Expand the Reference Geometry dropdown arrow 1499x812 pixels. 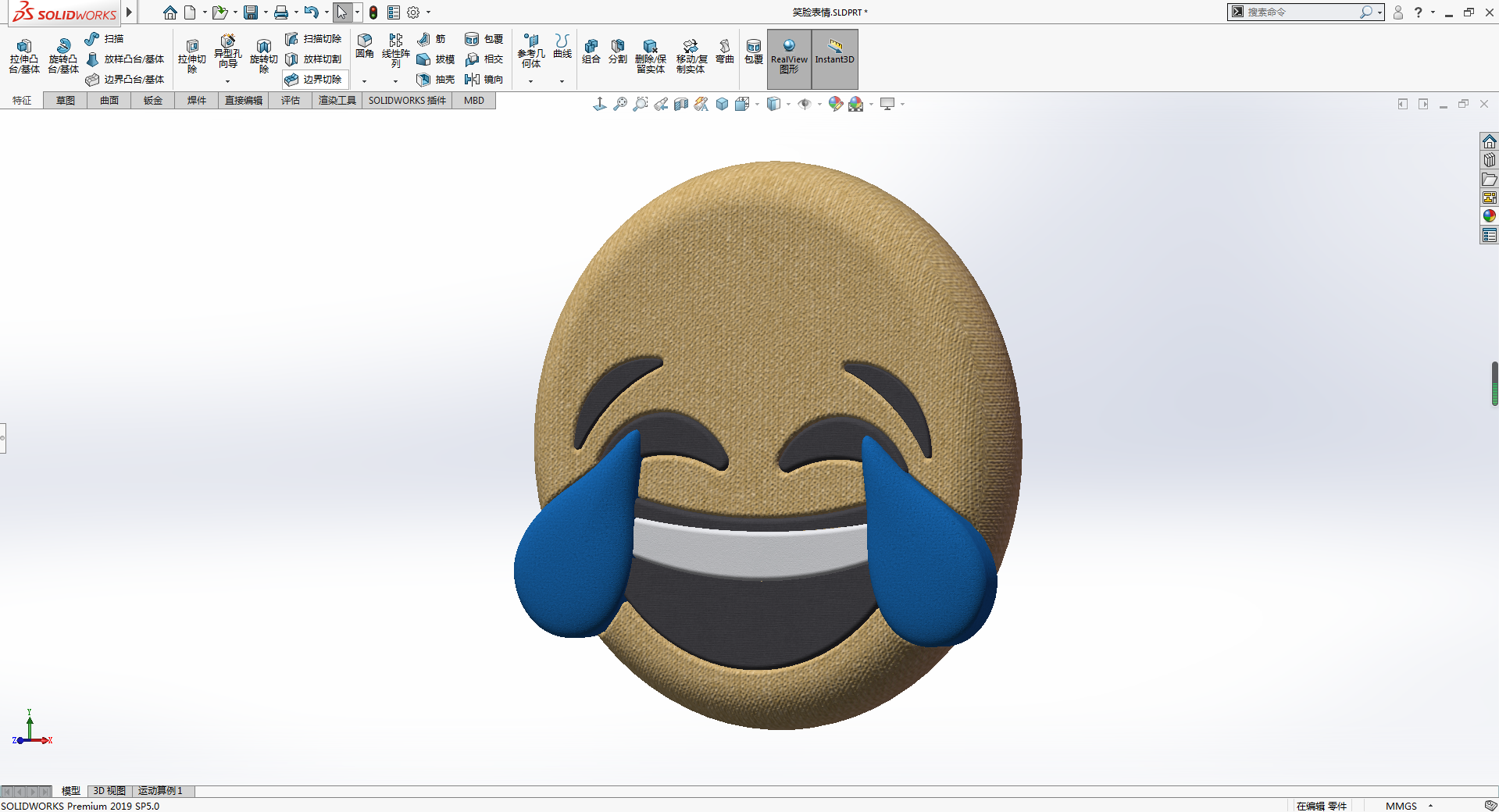[530, 81]
